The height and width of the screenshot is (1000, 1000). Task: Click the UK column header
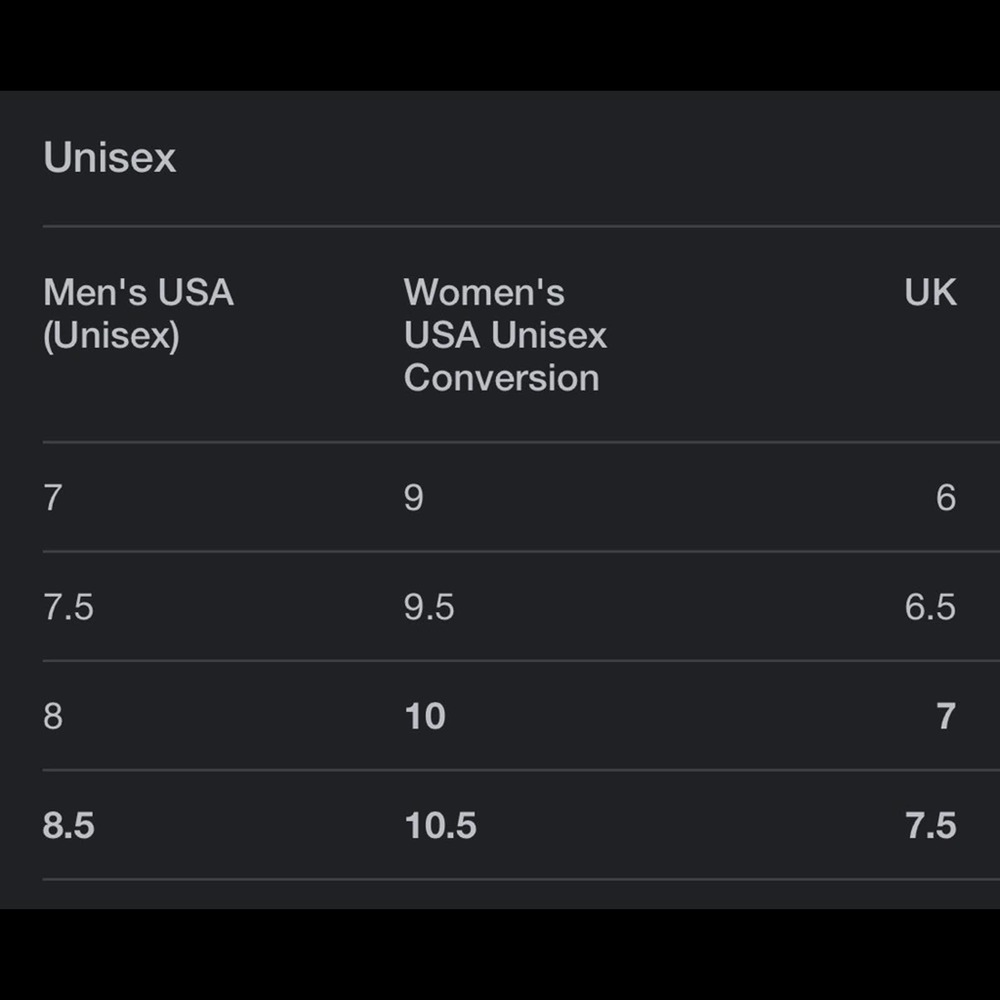pyautogui.click(x=930, y=293)
